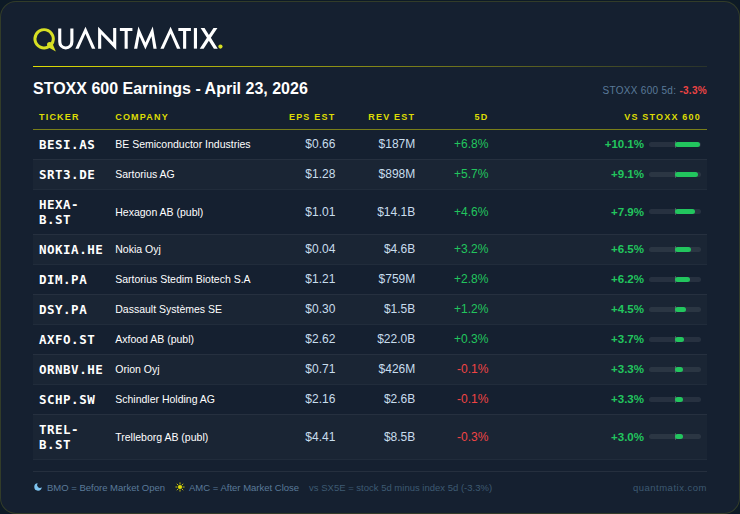The image size is (740, 514).
Task: Select the AXFO.ST ticker
Action: (x=67, y=339)
